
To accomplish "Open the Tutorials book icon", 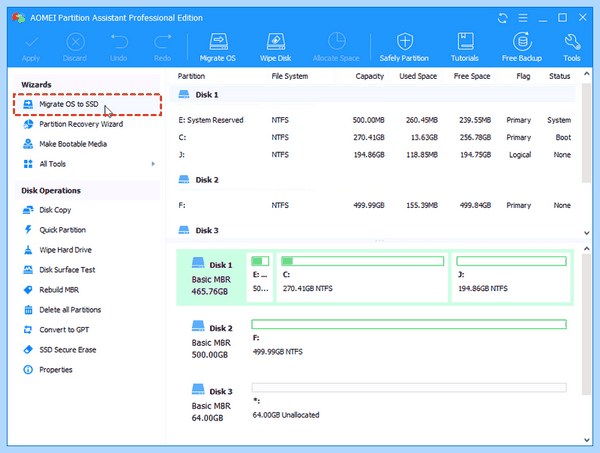I will (465, 42).
